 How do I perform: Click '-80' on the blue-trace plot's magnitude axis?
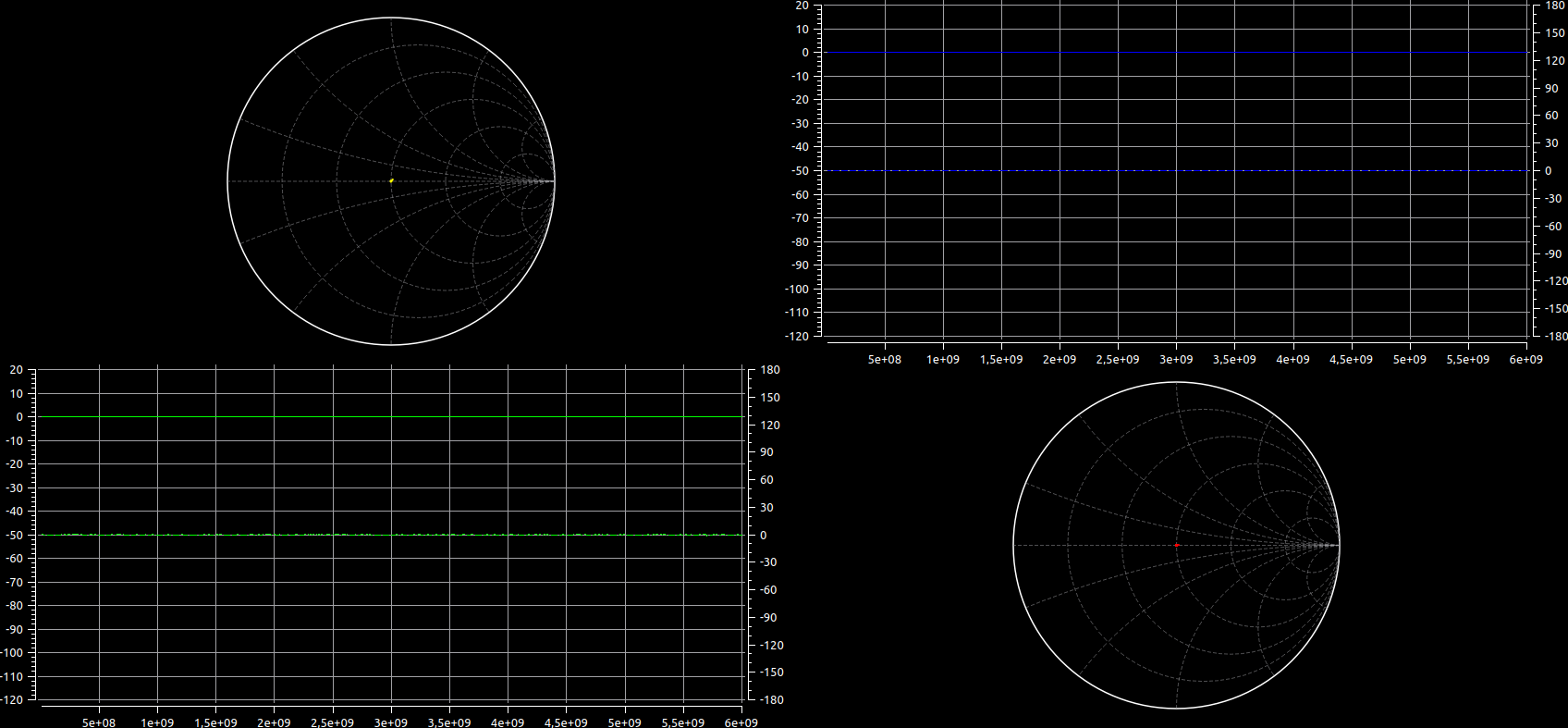[799, 242]
